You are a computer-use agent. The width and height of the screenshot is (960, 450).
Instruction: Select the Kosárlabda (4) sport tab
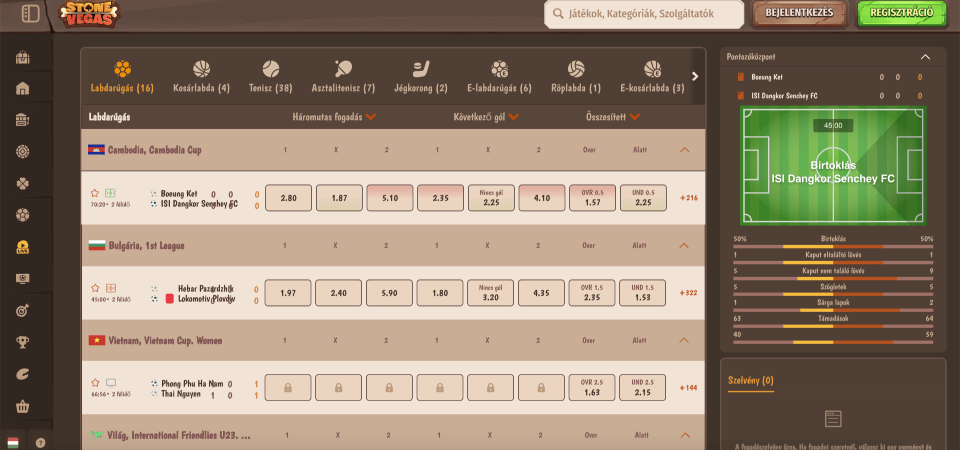[201, 77]
